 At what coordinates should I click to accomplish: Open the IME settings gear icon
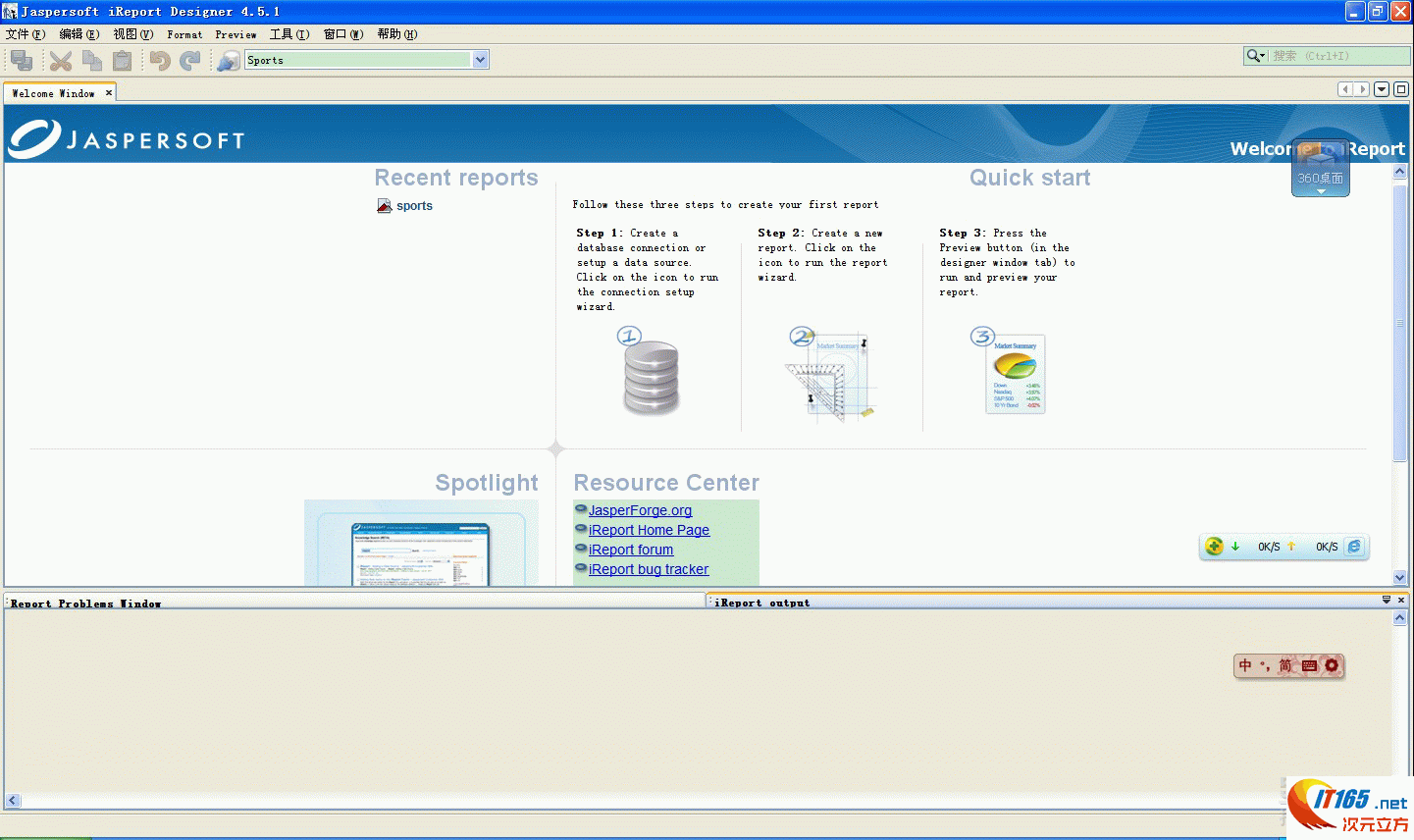[x=1332, y=665]
